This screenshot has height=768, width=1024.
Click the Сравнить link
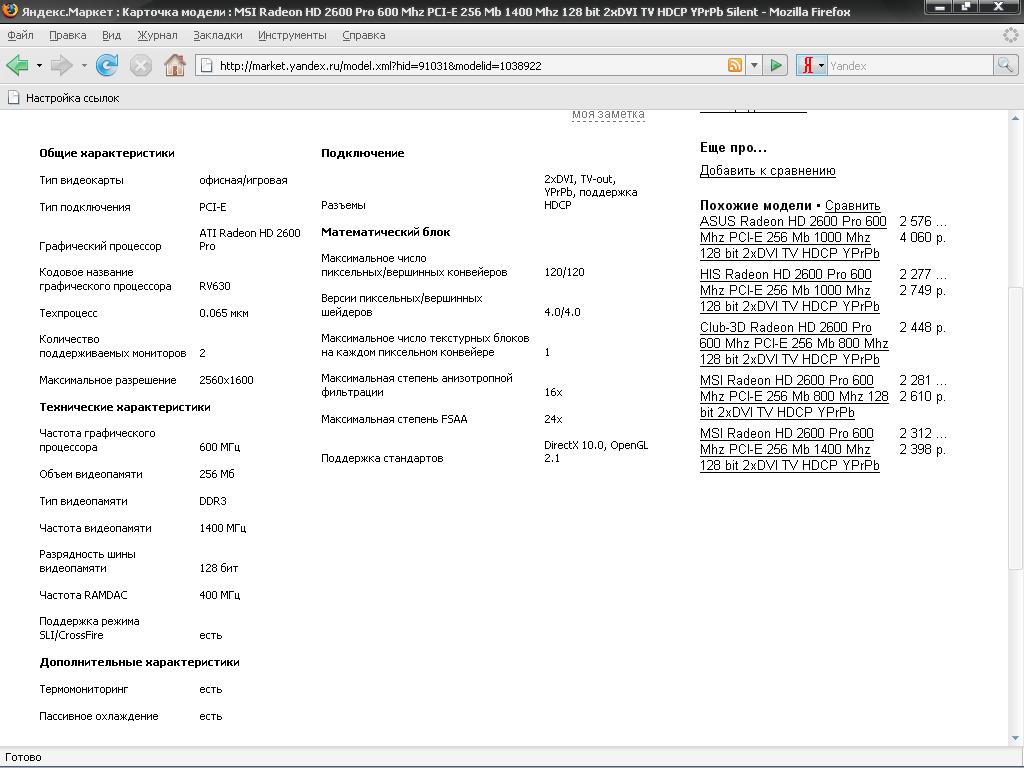coord(852,205)
